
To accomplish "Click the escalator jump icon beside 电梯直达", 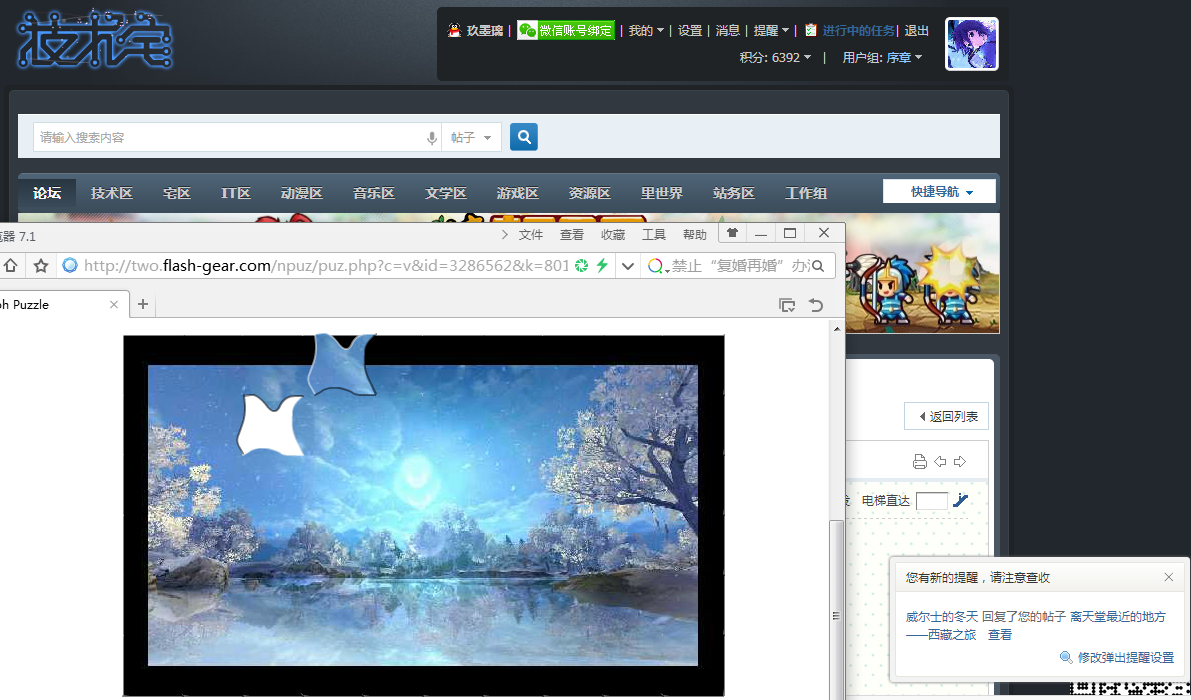I will click(961, 500).
